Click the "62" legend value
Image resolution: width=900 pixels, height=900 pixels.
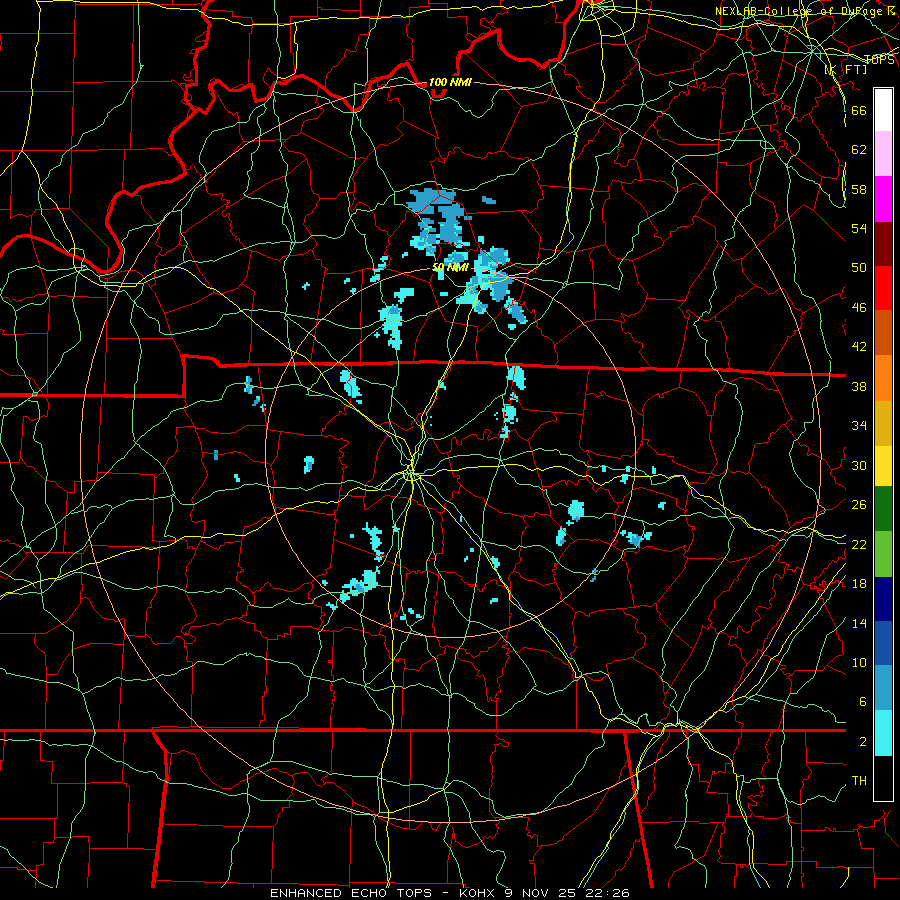click(859, 150)
